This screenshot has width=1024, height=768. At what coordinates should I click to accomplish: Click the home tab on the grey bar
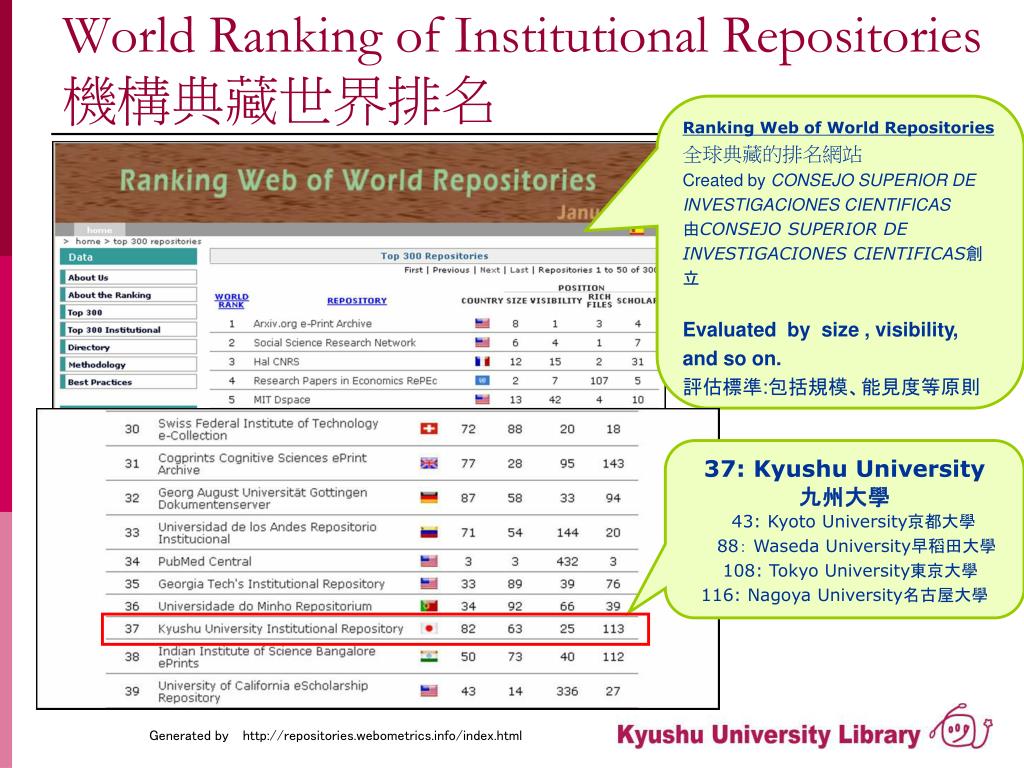(99, 230)
